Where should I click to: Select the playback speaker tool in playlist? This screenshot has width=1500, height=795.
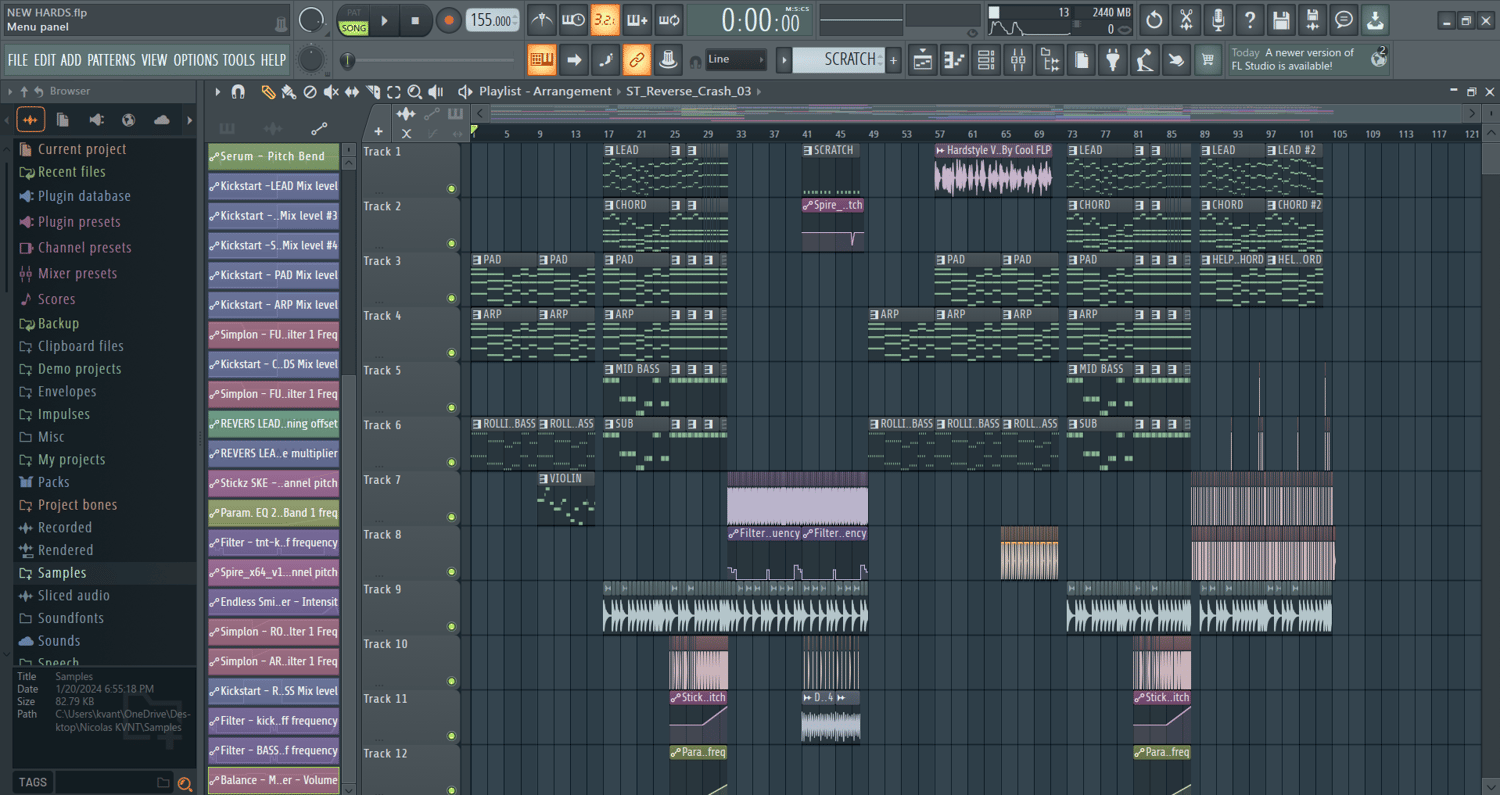coord(436,91)
